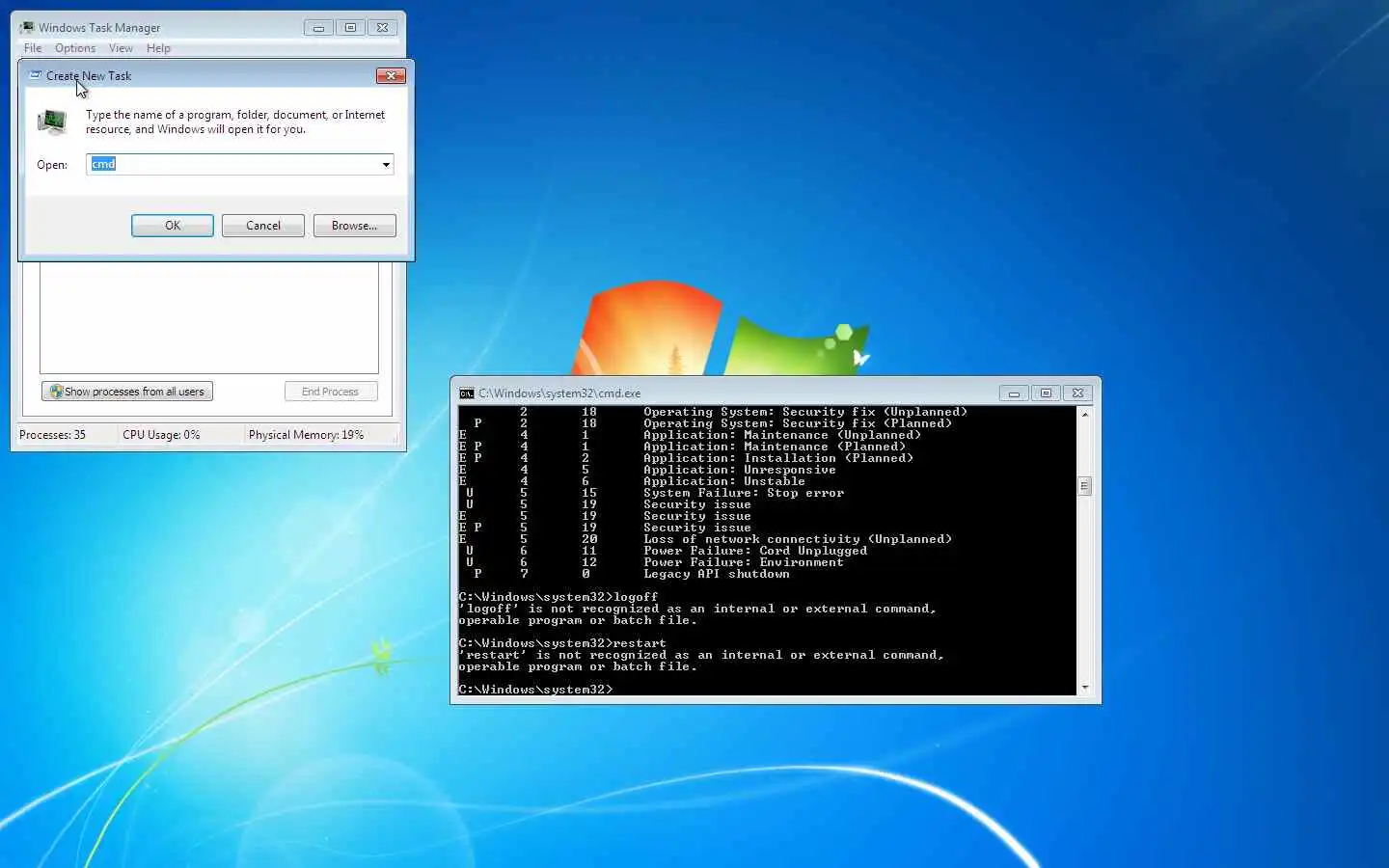Maximize the Windows Task Manager window
1389x868 pixels.
350,28
